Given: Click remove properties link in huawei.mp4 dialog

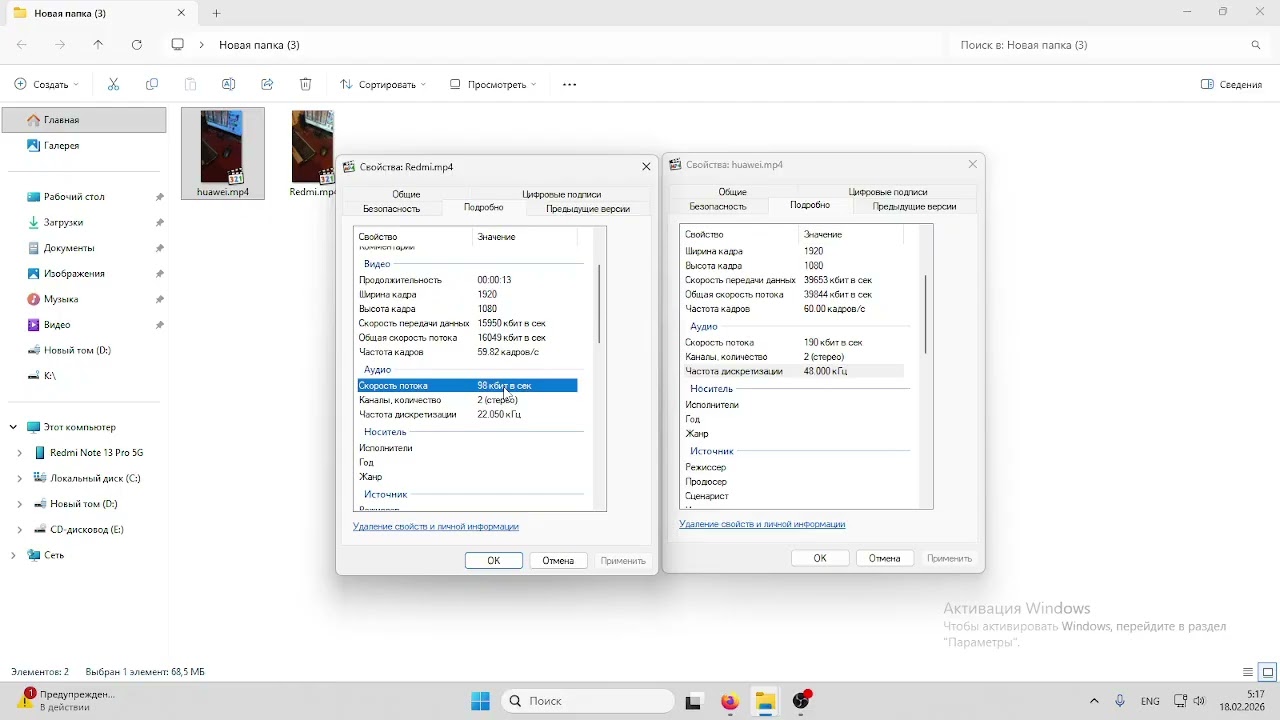Looking at the screenshot, I should pos(762,524).
